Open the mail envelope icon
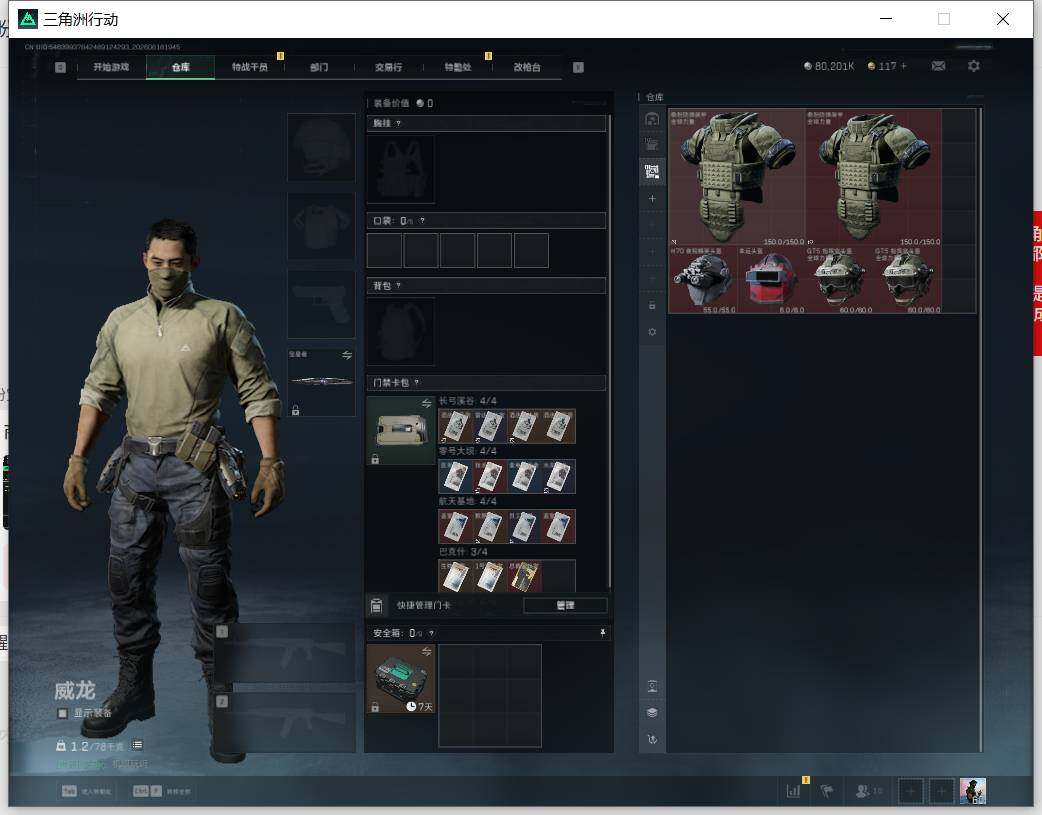 tap(938, 66)
